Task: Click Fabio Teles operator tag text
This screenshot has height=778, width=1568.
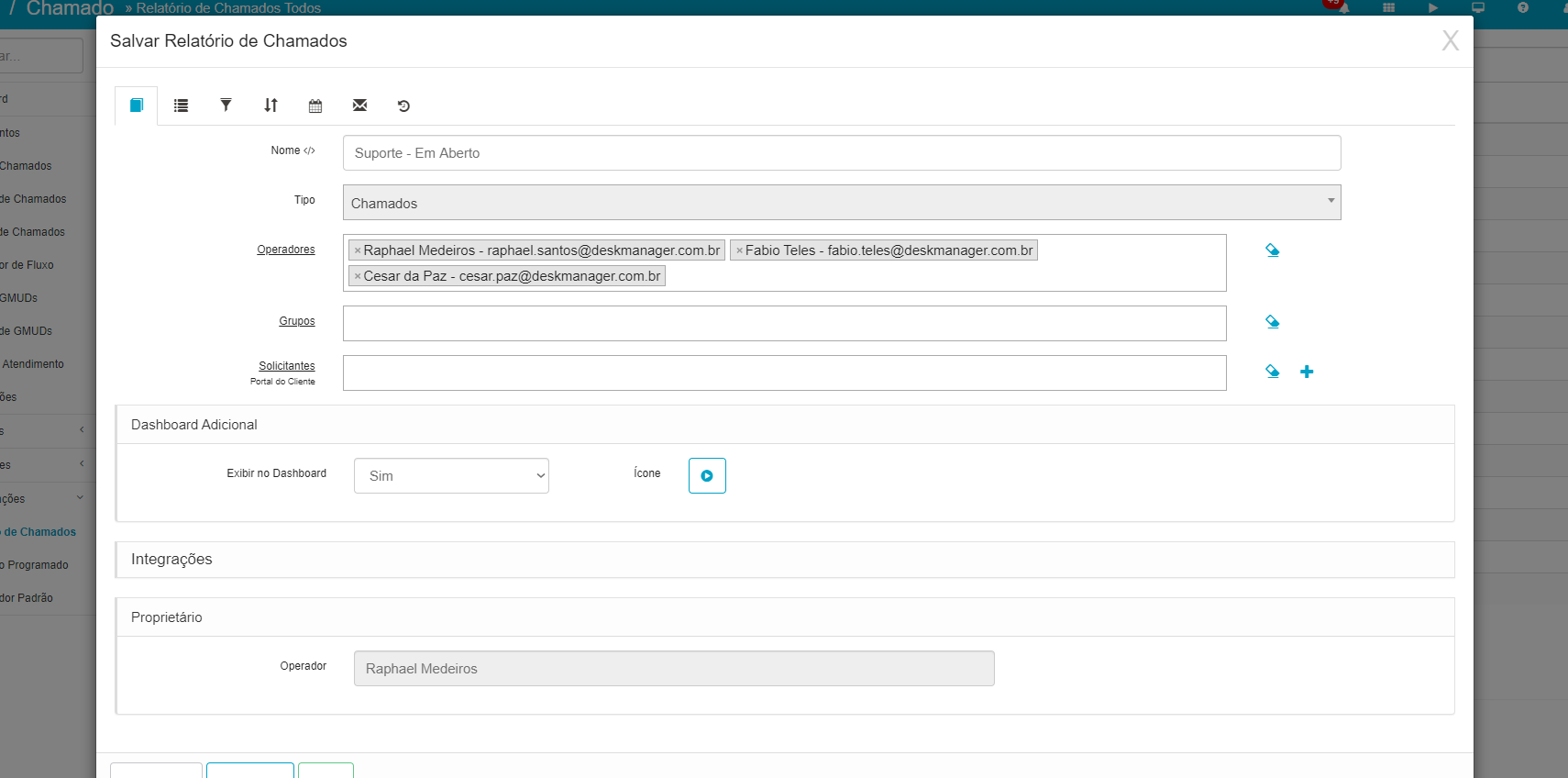Action: point(889,250)
